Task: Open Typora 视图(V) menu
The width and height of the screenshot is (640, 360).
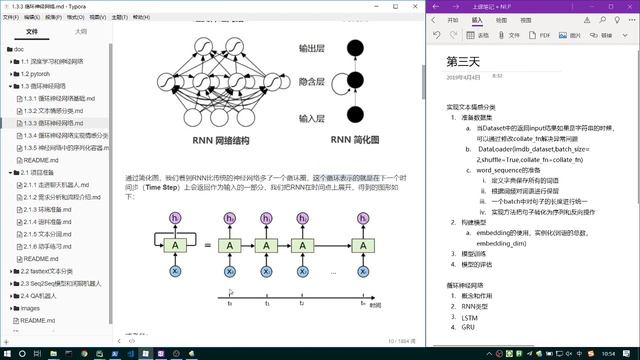Action: click(98, 17)
